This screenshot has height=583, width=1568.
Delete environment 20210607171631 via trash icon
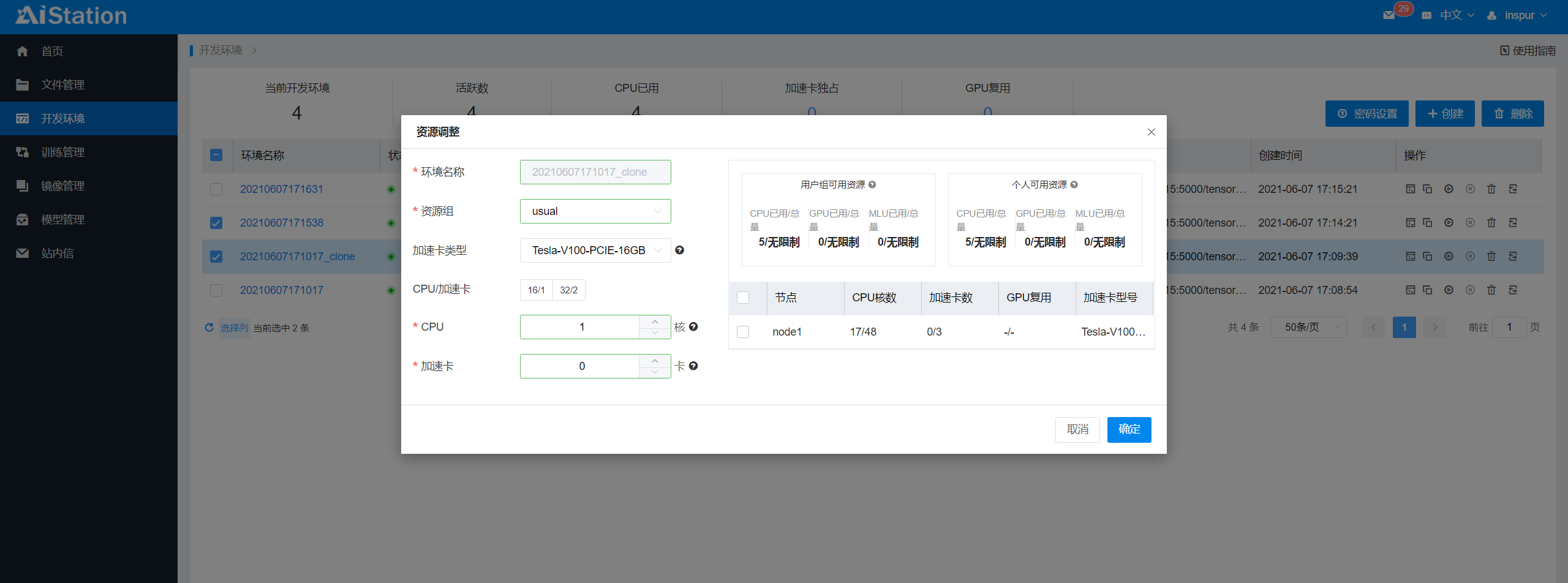pyautogui.click(x=1491, y=189)
